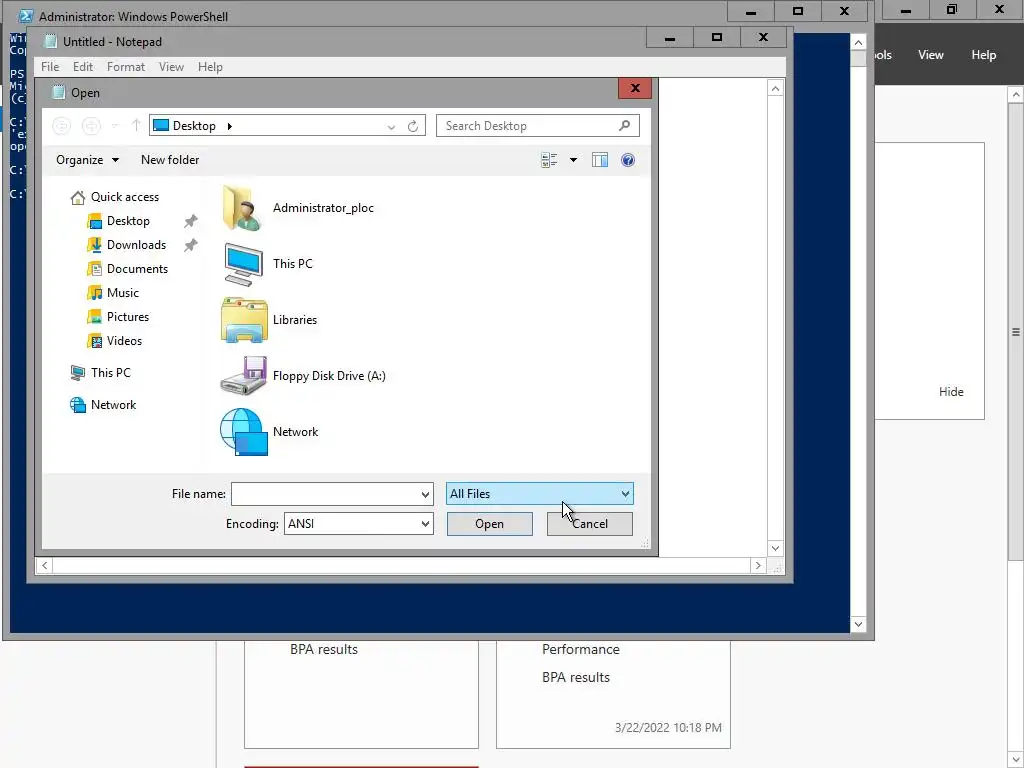The width and height of the screenshot is (1024, 768).
Task: Select the Libraries folder icon
Action: [244, 320]
